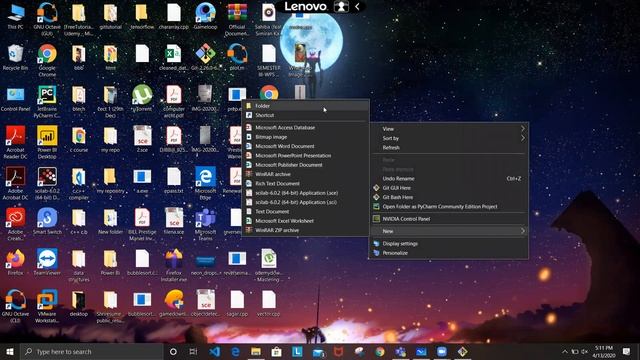Create a new Text Document
The width and height of the screenshot is (640, 360).
click(306, 211)
